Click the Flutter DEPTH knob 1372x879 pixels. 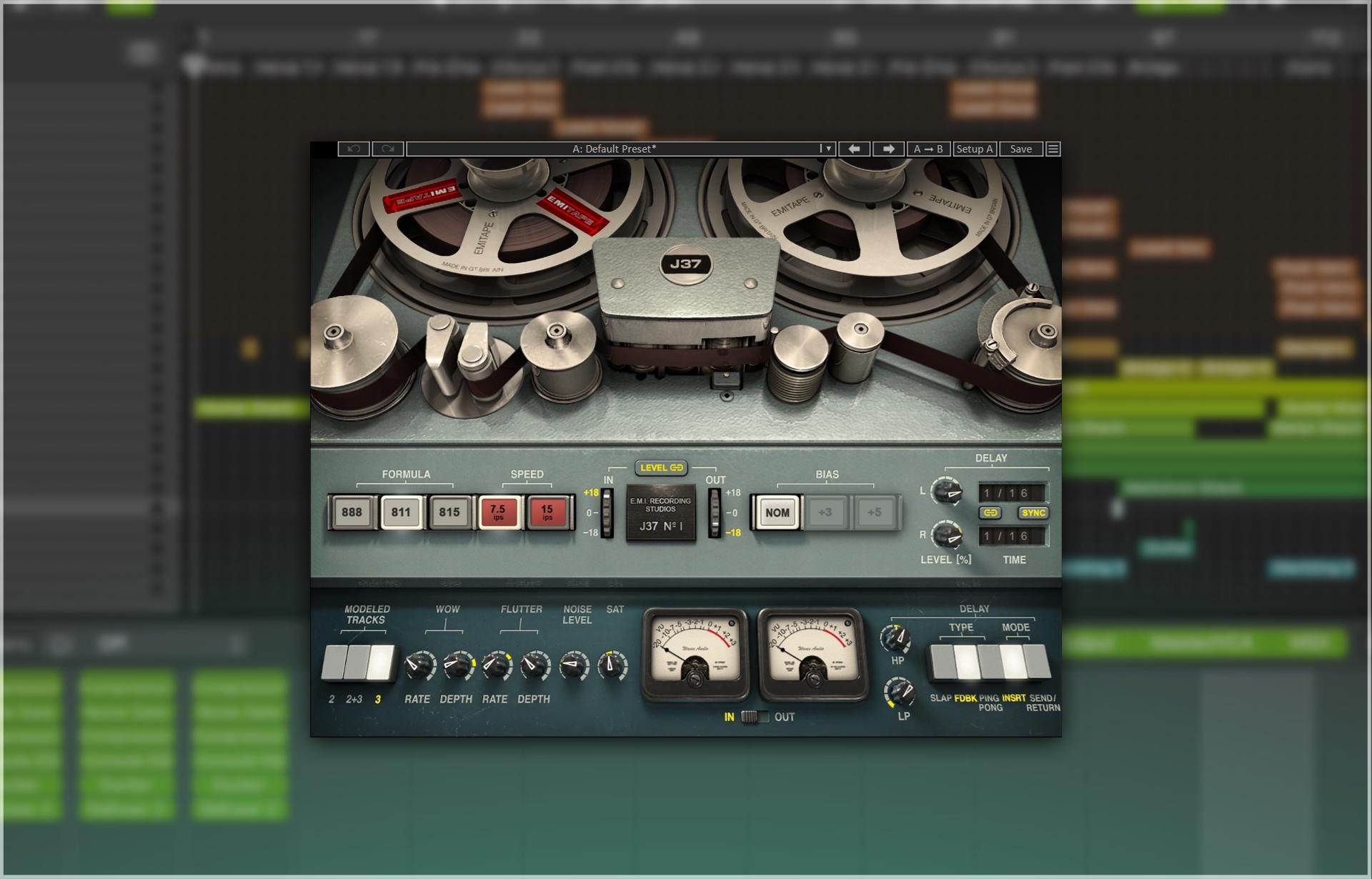[535, 666]
